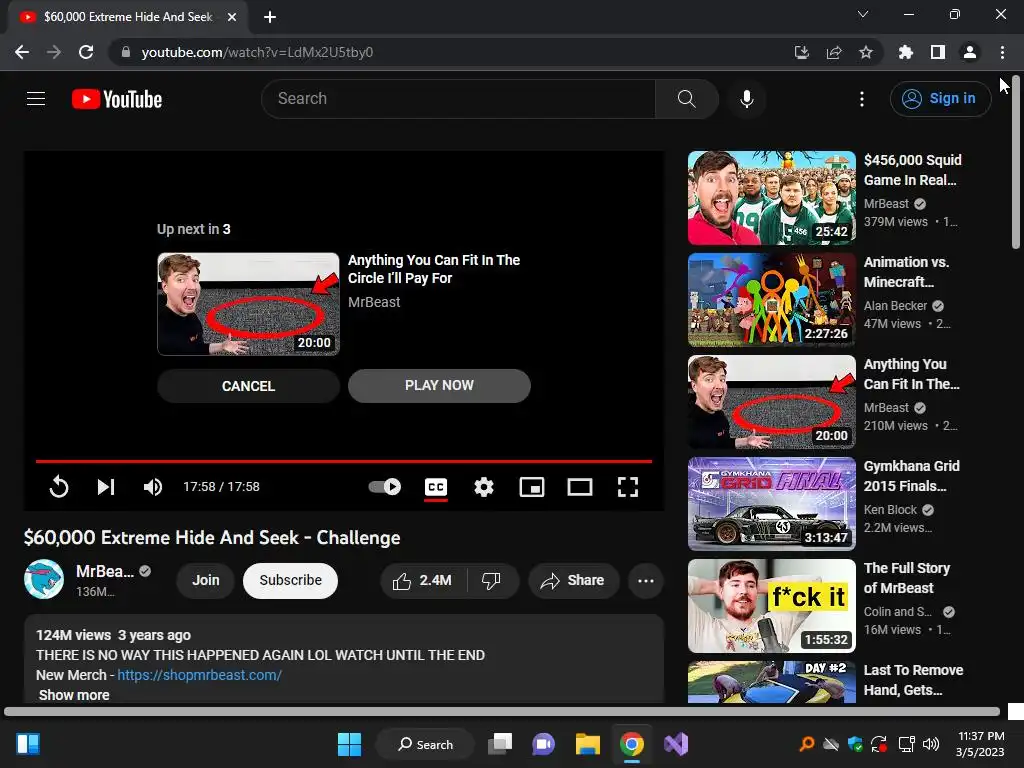
Task: Like the video with 2.4M likes
Action: coord(422,581)
